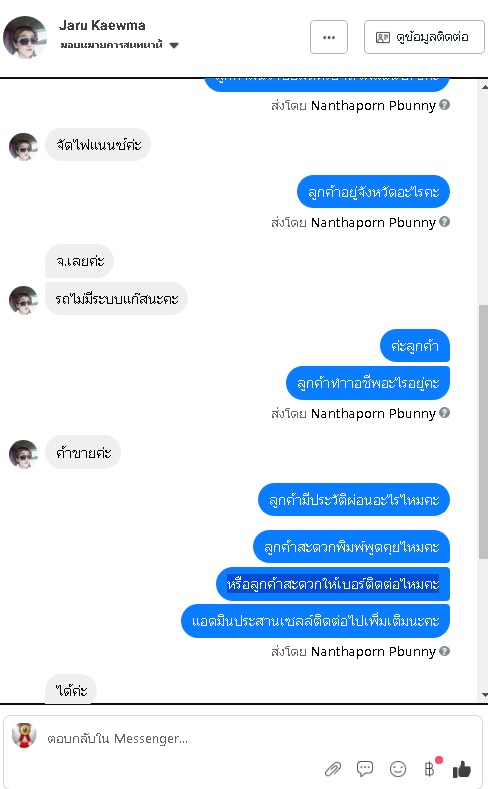Open the saved replies speech bubble icon
The image size is (488, 789).
365,768
